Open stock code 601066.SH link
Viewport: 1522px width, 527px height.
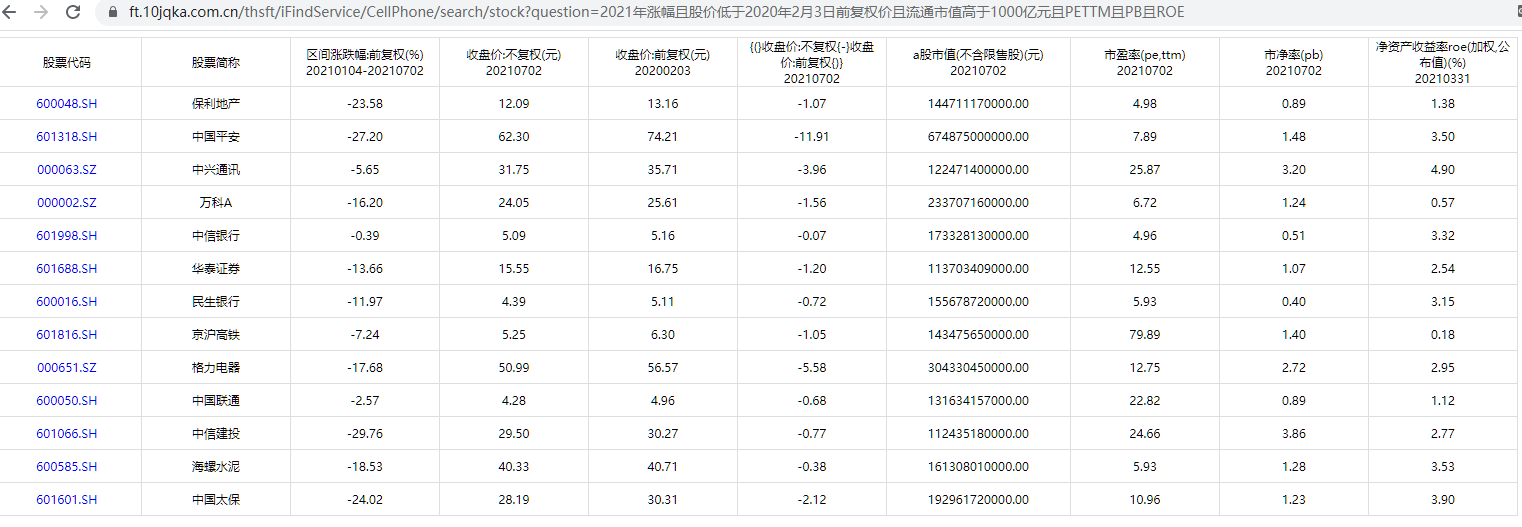click(x=67, y=434)
